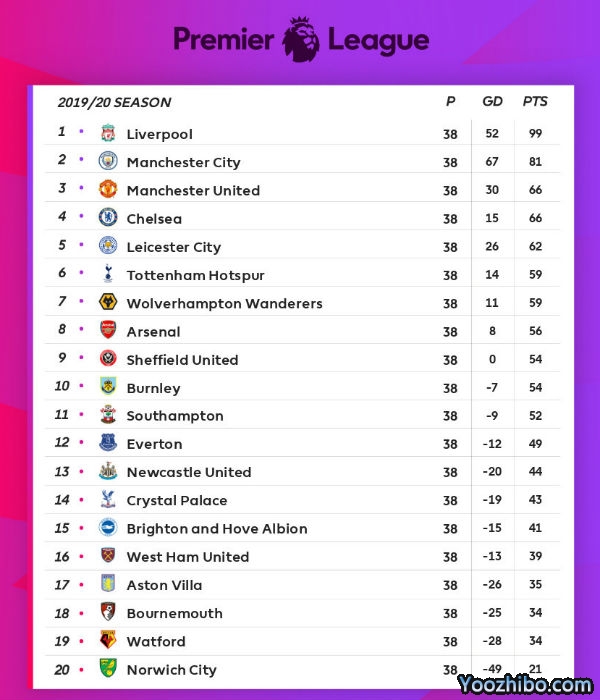Open the Leicester City team name
The width and height of the screenshot is (600, 700).
[174, 247]
